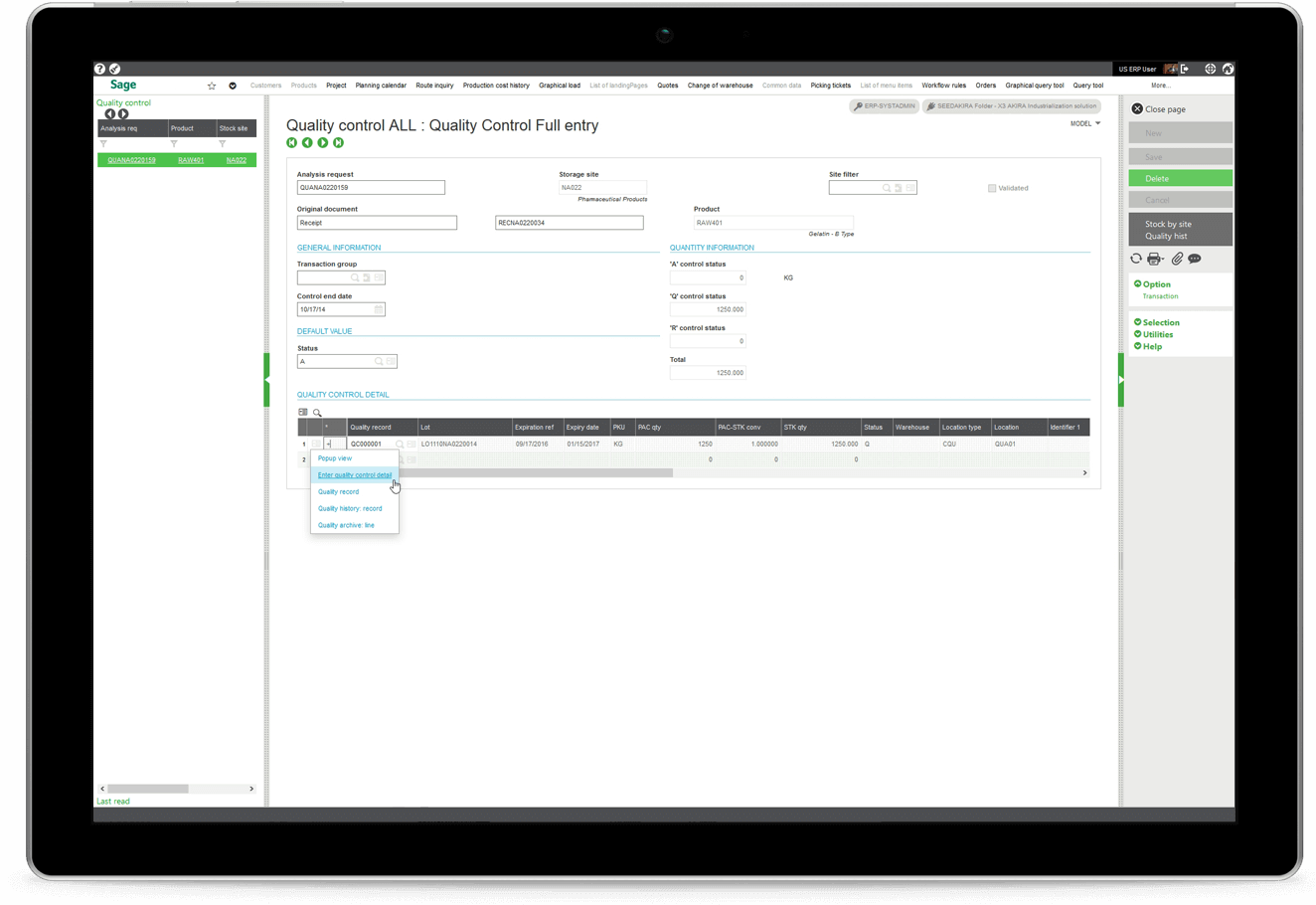This screenshot has height=905, width=1316.
Task: Click the scroll right arrow of detail table
Action: [x=1084, y=473]
